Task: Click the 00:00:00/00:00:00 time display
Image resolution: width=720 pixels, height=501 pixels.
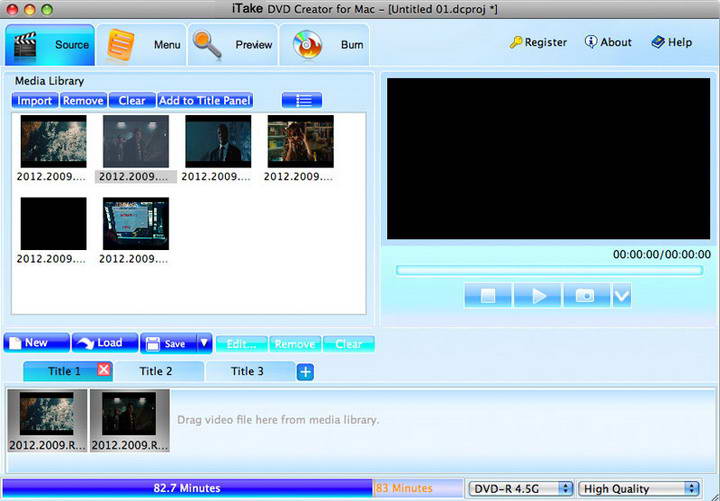Action: click(662, 254)
